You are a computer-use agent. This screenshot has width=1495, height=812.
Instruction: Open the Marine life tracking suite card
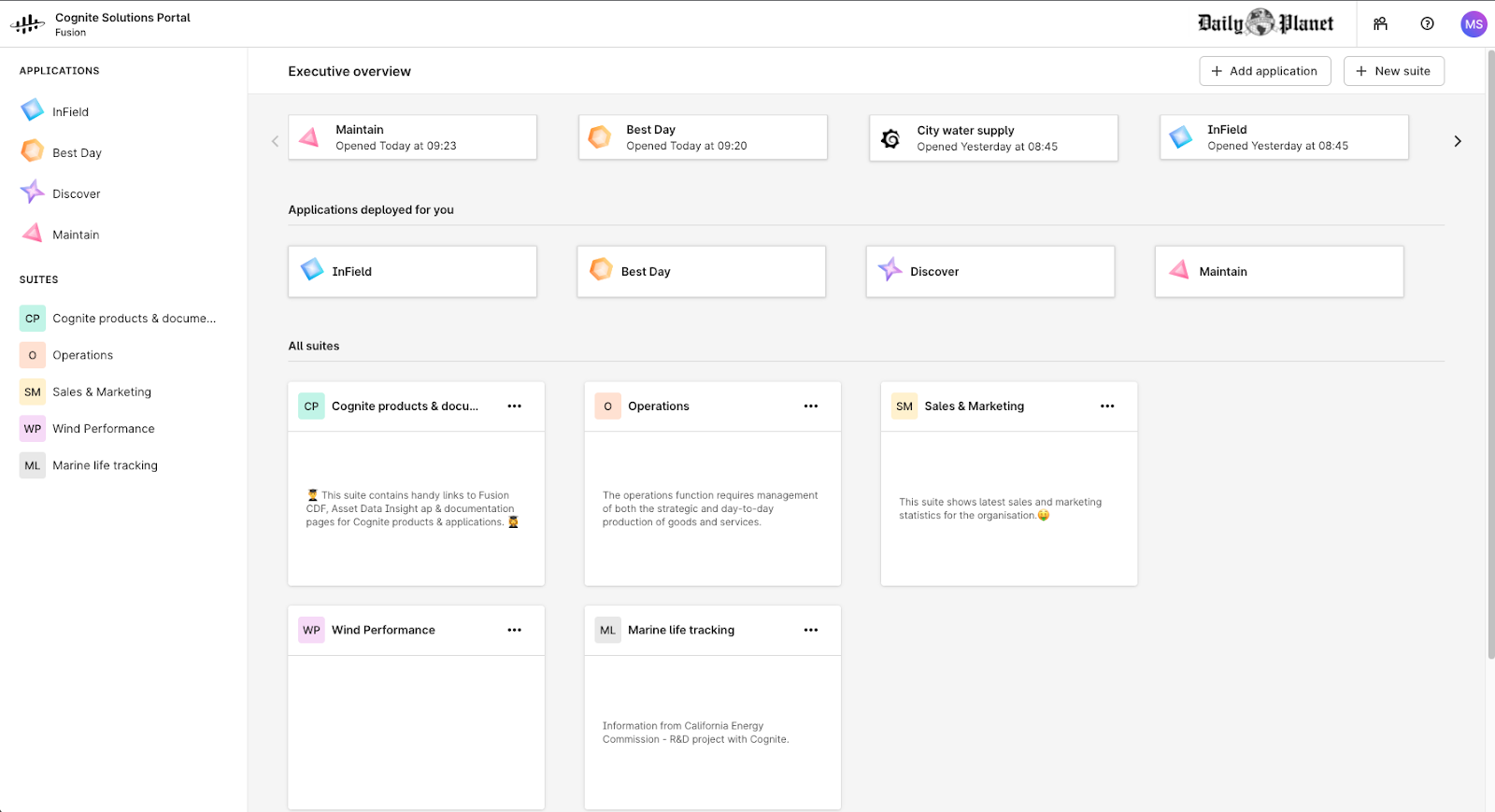click(712, 707)
